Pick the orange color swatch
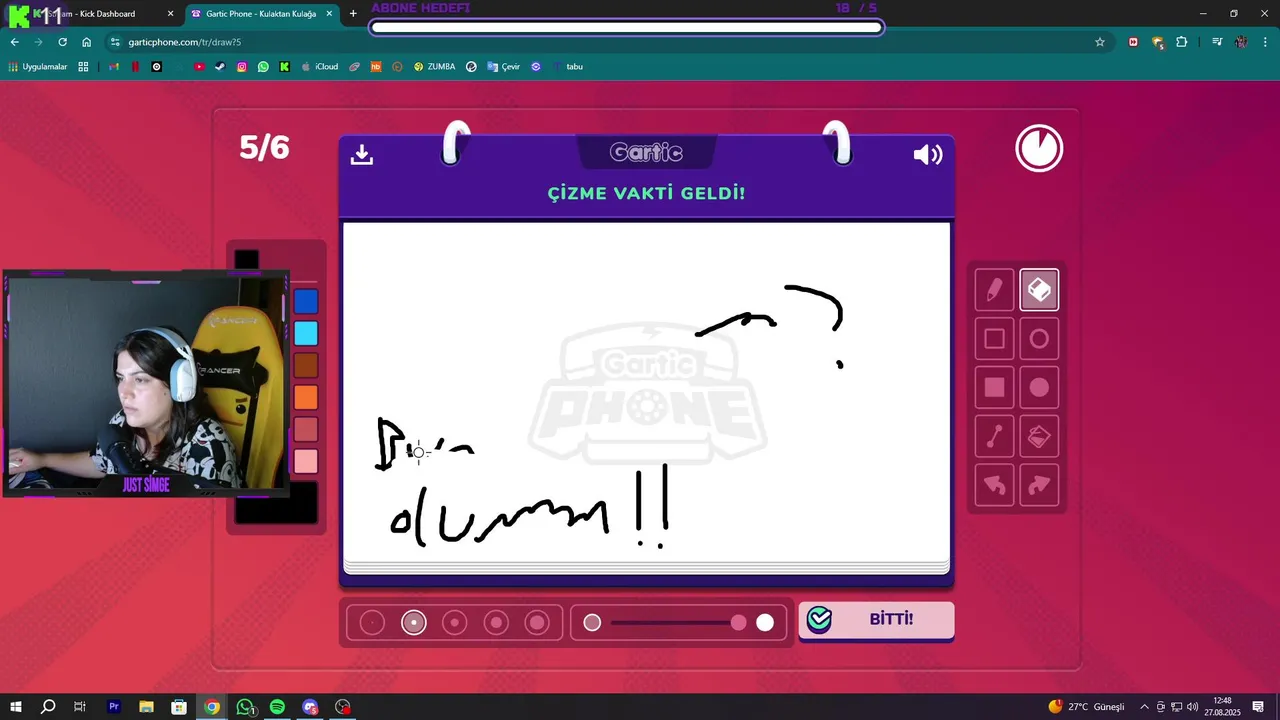 pos(306,397)
